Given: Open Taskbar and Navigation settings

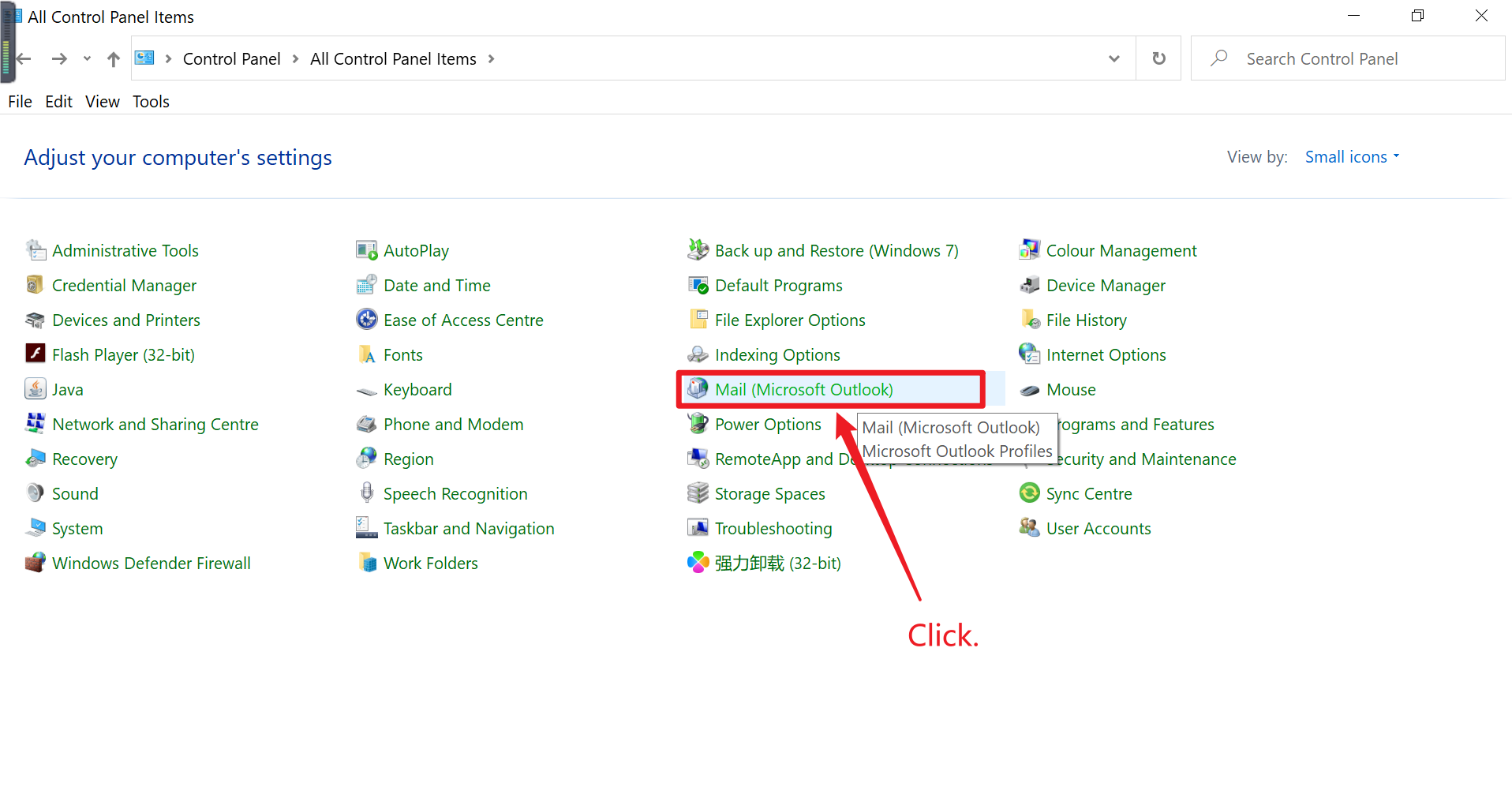Looking at the screenshot, I should [x=469, y=528].
